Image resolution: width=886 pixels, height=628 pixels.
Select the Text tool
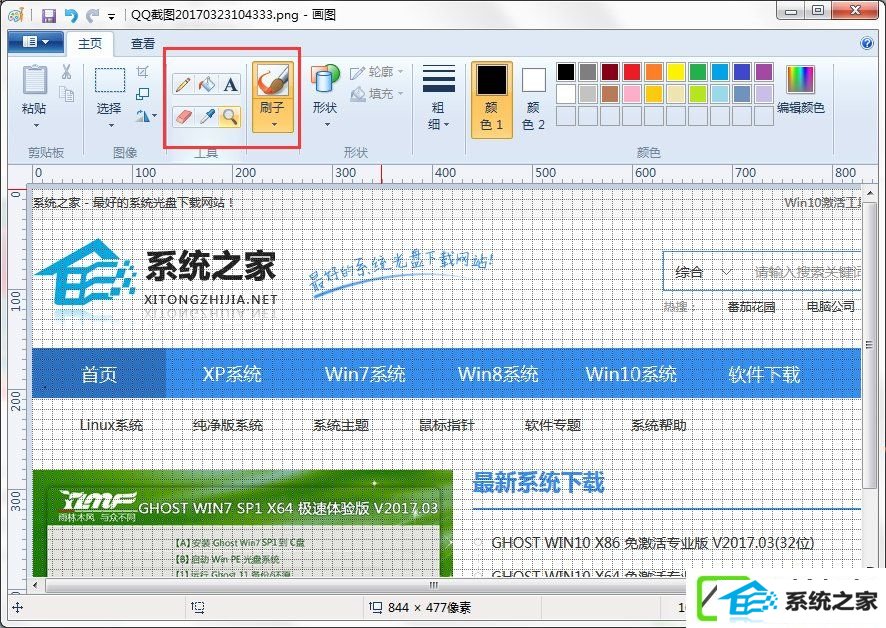(x=231, y=85)
